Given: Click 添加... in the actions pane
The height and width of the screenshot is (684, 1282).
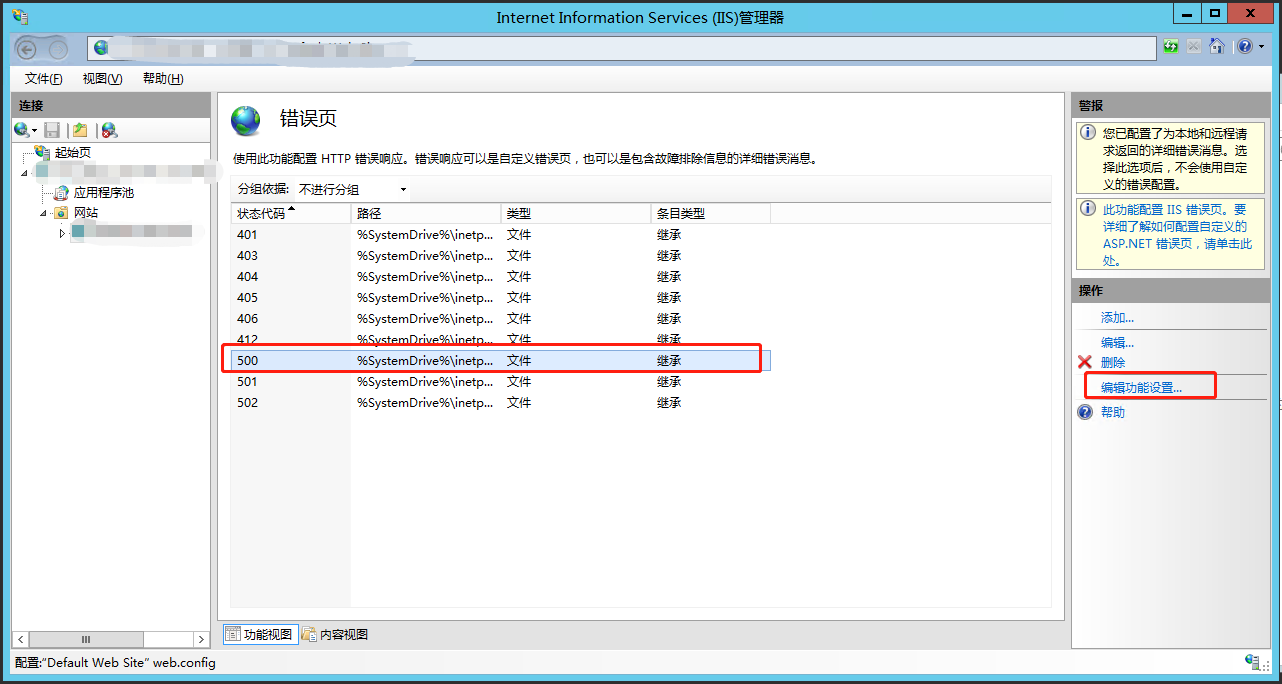Looking at the screenshot, I should point(1117,317).
